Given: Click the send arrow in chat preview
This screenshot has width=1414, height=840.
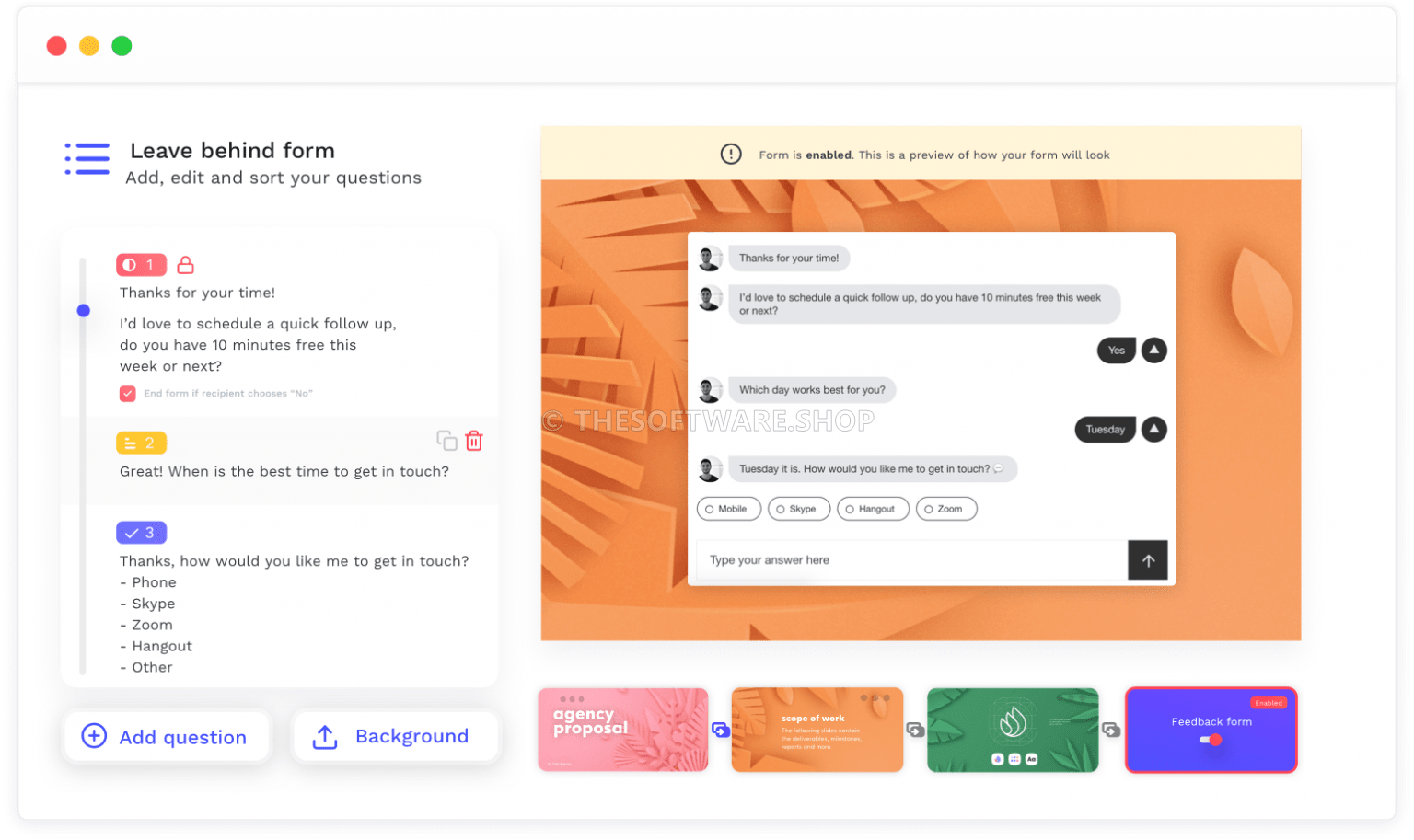Looking at the screenshot, I should (1147, 560).
